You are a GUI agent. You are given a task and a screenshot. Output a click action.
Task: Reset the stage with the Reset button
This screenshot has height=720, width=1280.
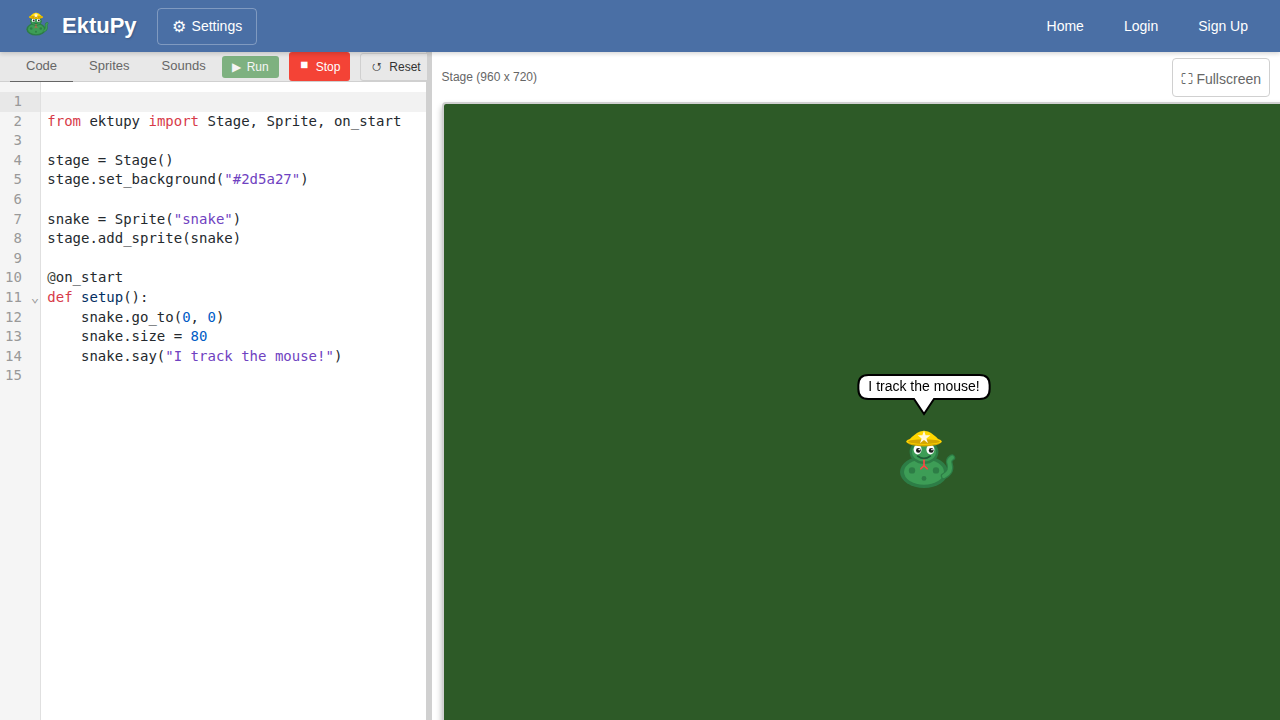pyautogui.click(x=395, y=67)
